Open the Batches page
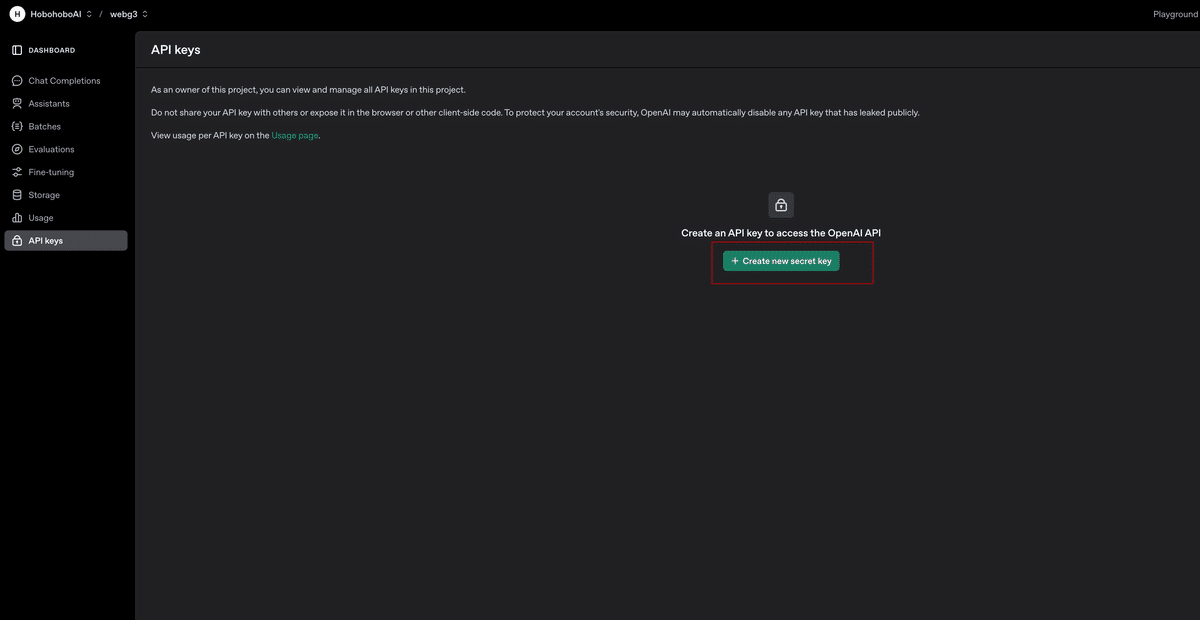Screen dimensions: 1200x620 click(x=66, y=127)
